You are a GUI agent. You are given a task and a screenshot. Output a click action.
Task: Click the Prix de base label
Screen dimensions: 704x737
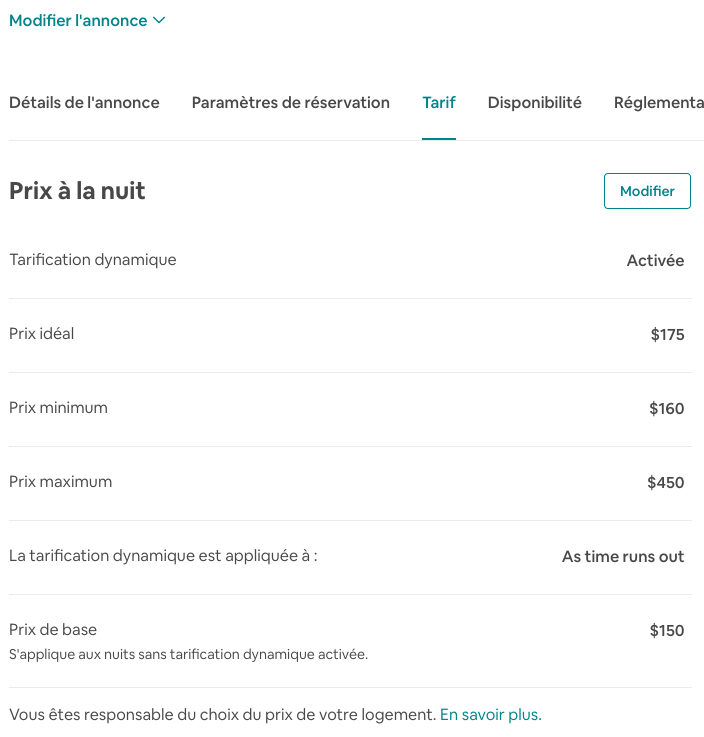click(x=53, y=630)
